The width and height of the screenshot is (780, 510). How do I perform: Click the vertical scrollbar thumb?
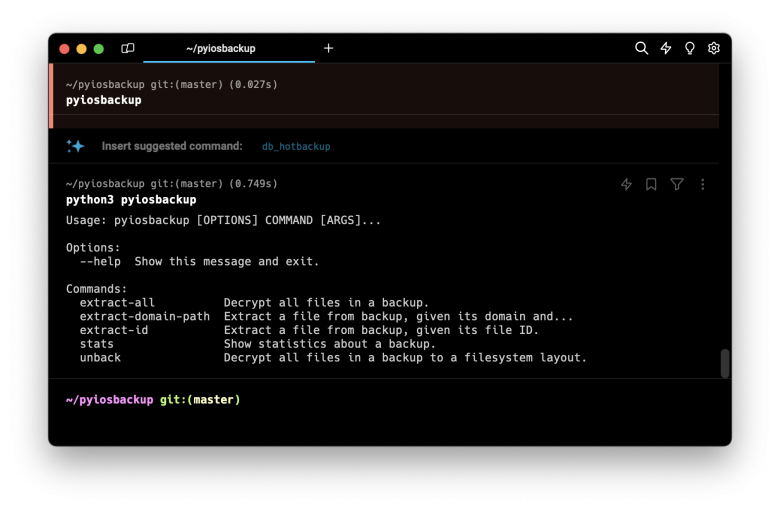click(x=725, y=364)
